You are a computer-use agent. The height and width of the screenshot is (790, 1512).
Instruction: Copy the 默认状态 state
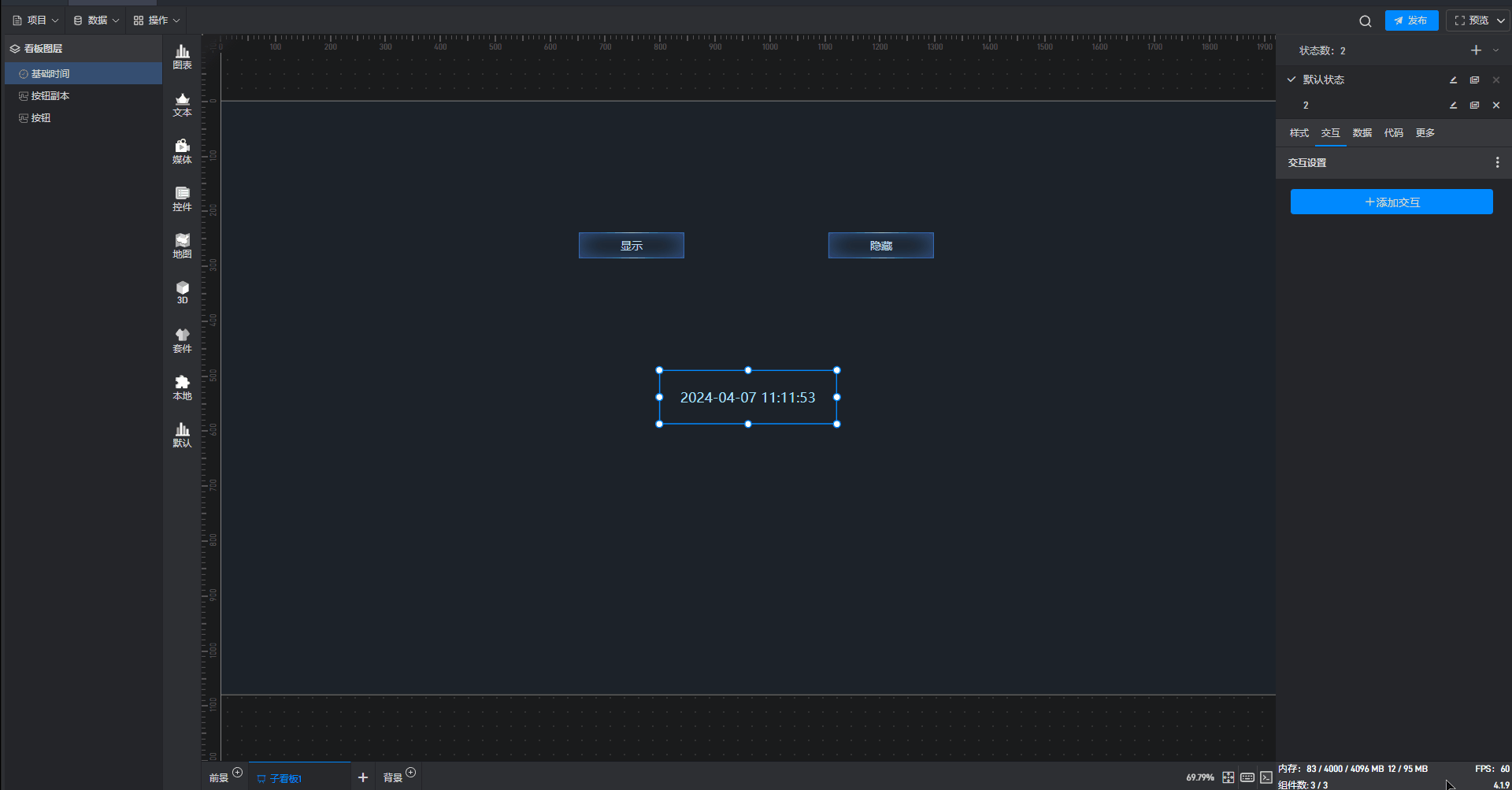[x=1475, y=80]
